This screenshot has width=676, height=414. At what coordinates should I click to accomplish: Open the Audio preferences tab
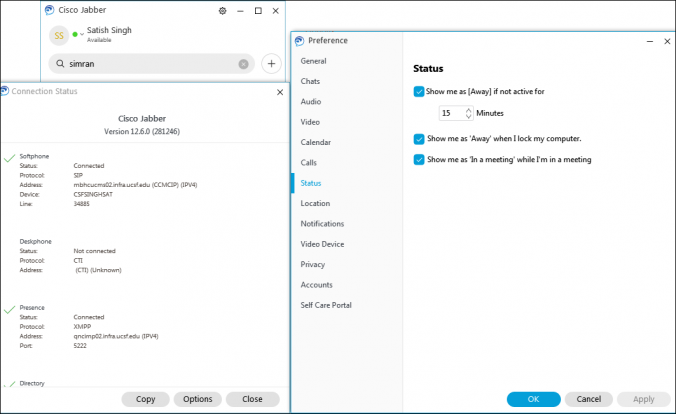[311, 102]
